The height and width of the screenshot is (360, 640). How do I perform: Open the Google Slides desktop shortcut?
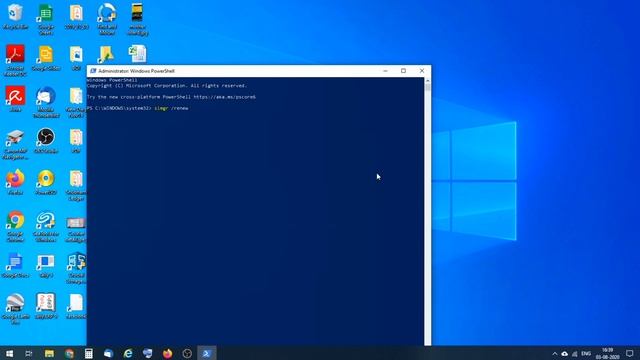46,58
